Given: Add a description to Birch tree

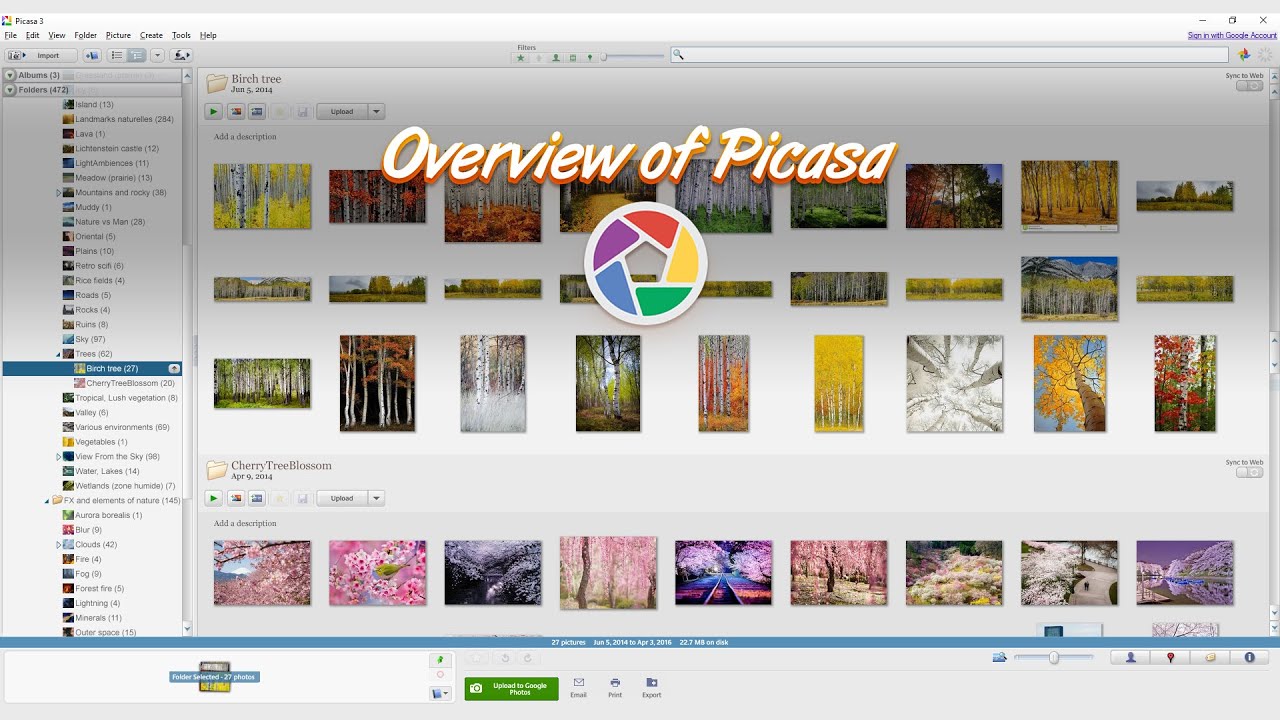Looking at the screenshot, I should click(x=245, y=137).
